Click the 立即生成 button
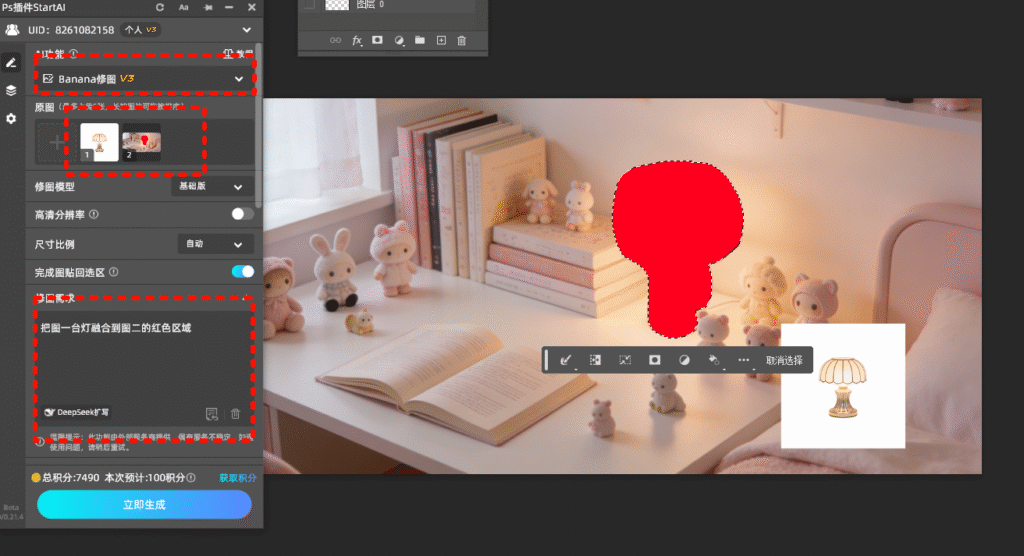The width and height of the screenshot is (1024, 556). 144,505
